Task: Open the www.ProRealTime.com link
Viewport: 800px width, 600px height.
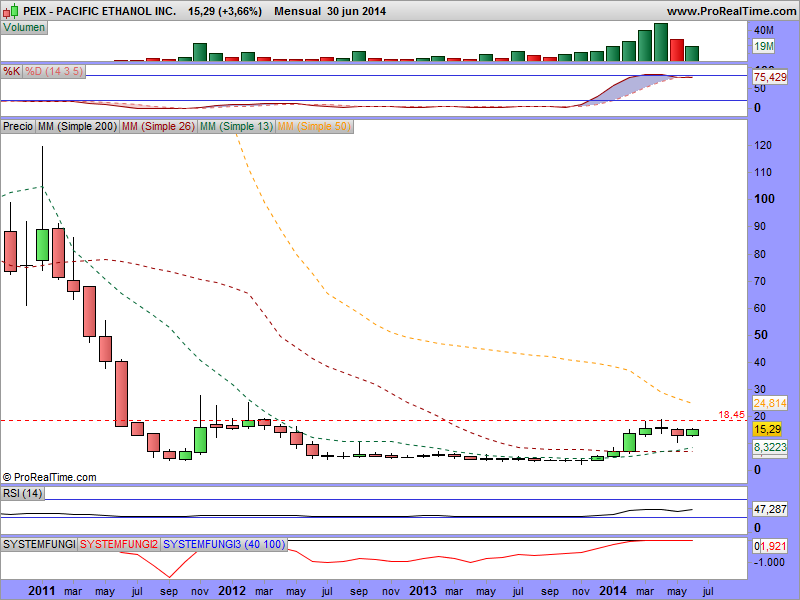Action: tap(733, 11)
